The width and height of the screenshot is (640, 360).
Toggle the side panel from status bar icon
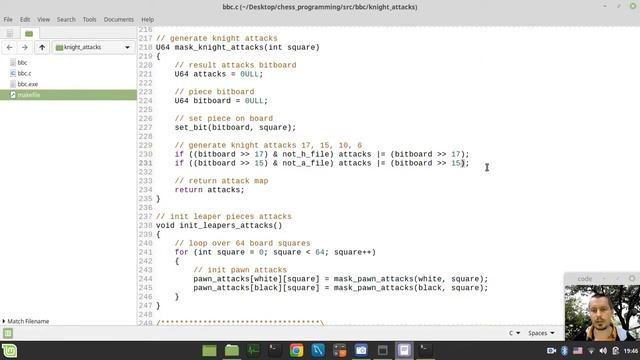tap(8, 333)
